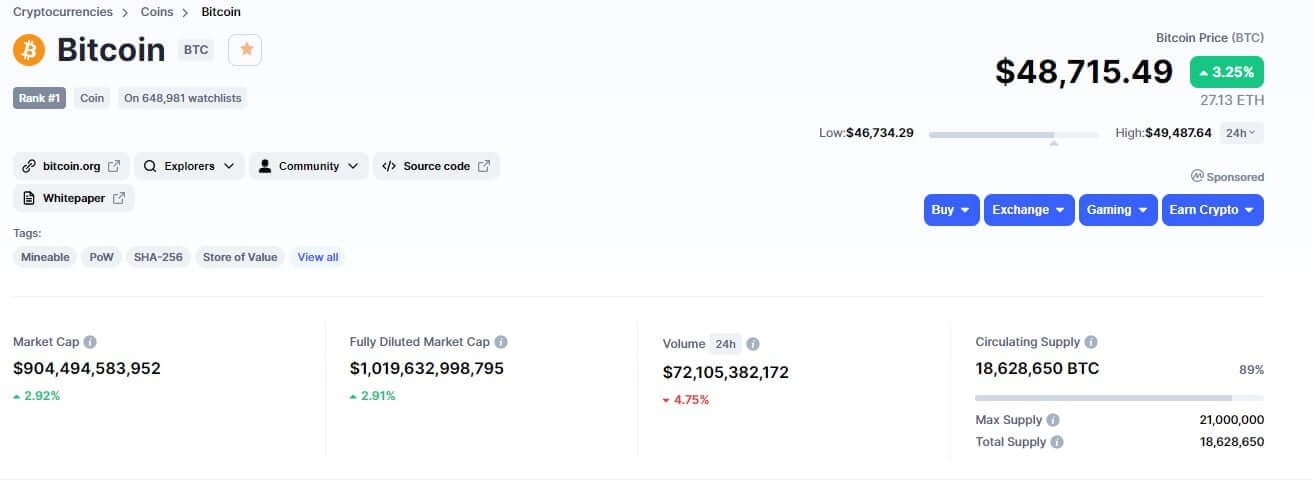
Task: Open the 24h price range dropdown
Action: (x=1242, y=133)
